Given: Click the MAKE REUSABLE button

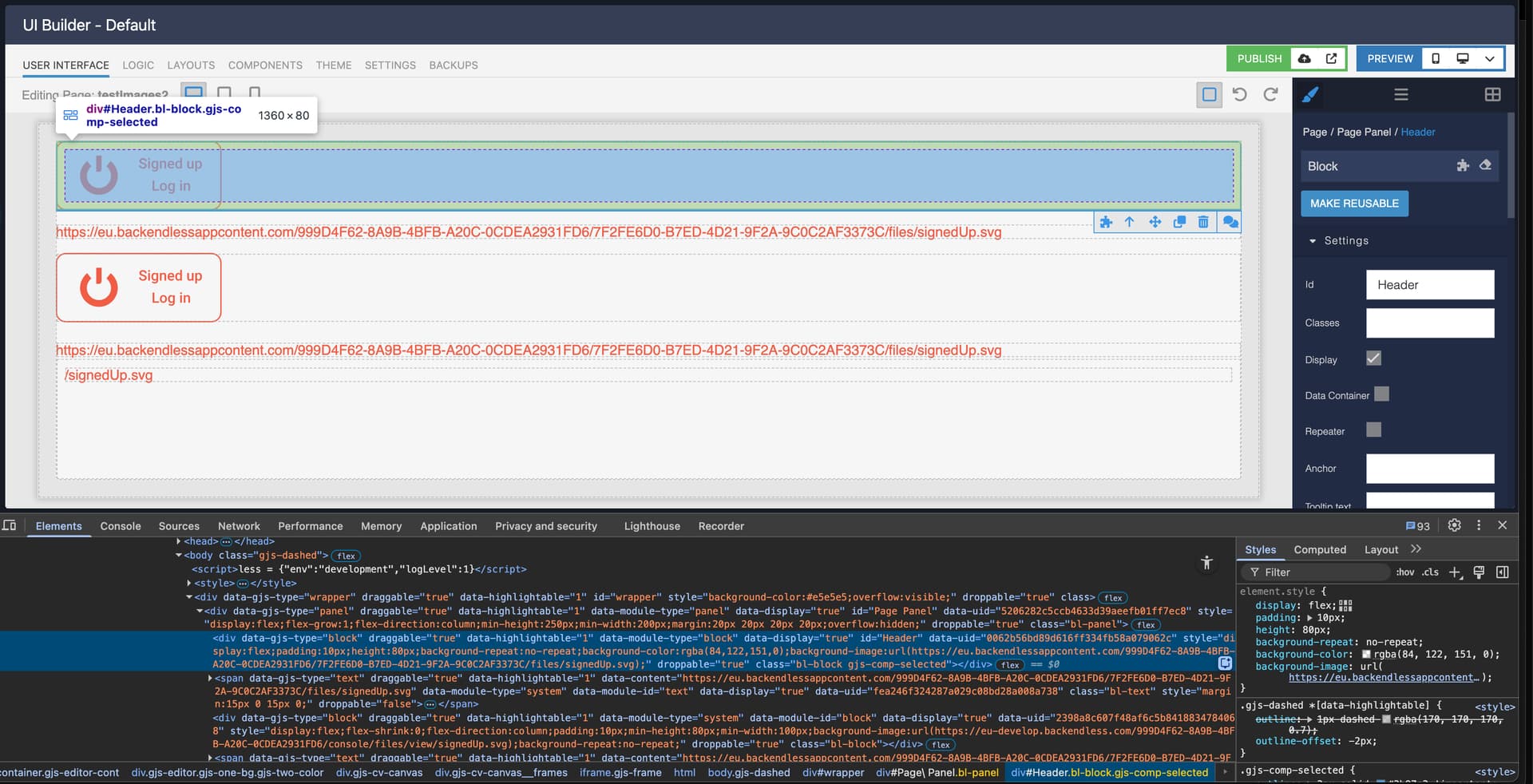Looking at the screenshot, I should (x=1354, y=204).
